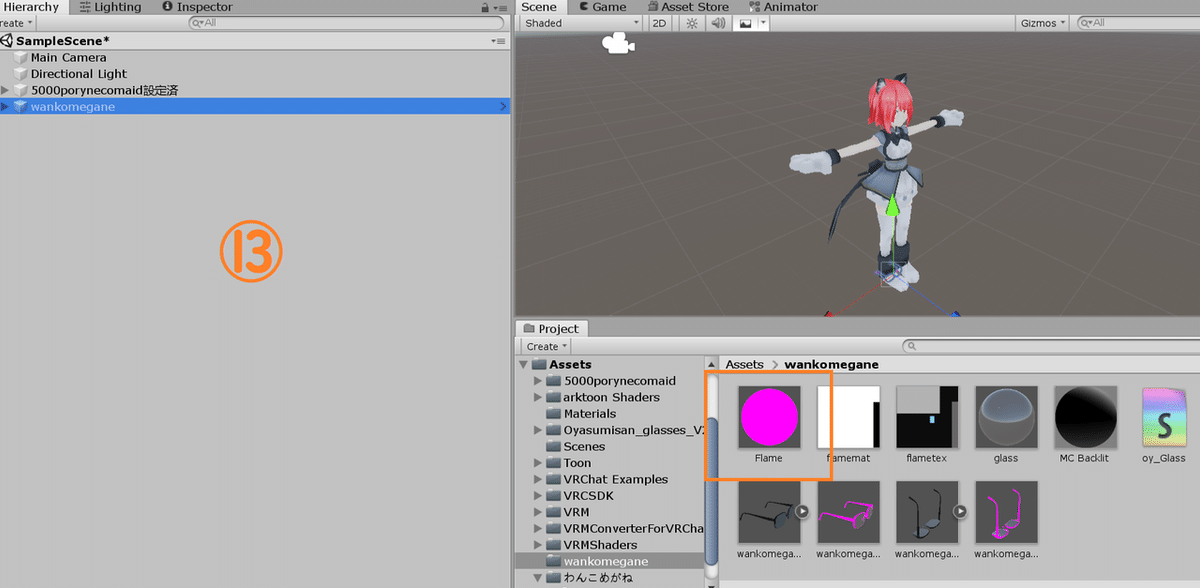1200x588 pixels.
Task: Select the VRM folder
Action: (x=576, y=512)
